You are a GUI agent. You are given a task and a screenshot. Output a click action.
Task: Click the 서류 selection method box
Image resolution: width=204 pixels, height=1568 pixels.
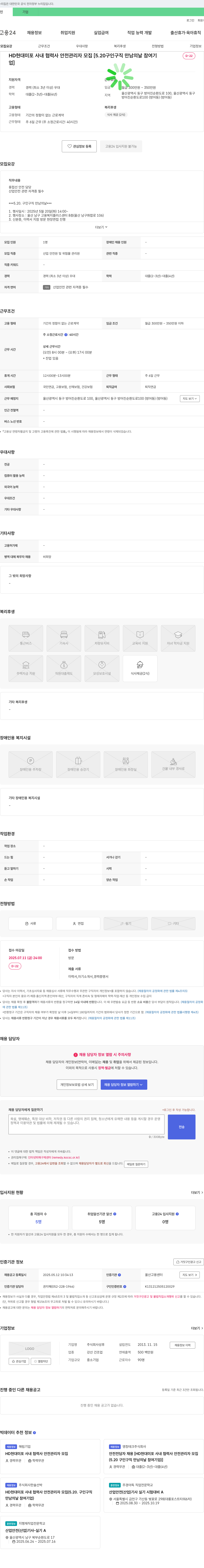[30, 923]
